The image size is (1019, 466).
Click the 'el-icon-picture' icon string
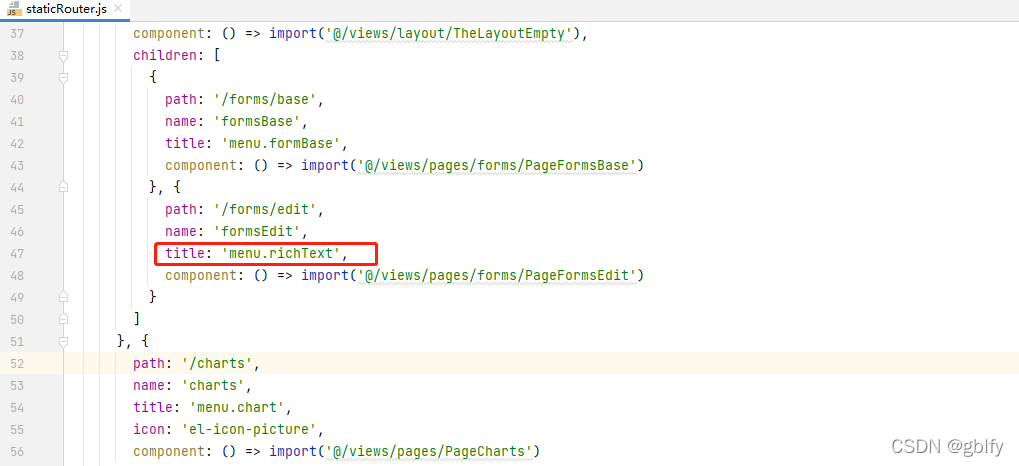247,430
